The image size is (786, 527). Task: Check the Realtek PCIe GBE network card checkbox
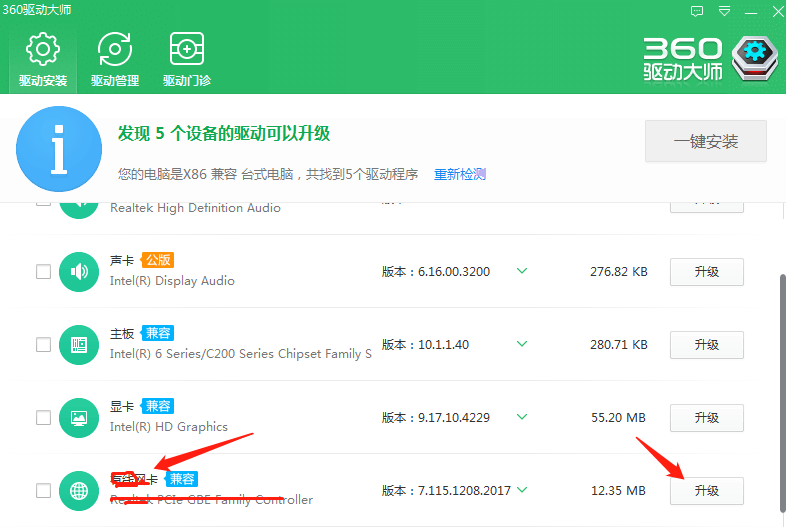pos(44,491)
